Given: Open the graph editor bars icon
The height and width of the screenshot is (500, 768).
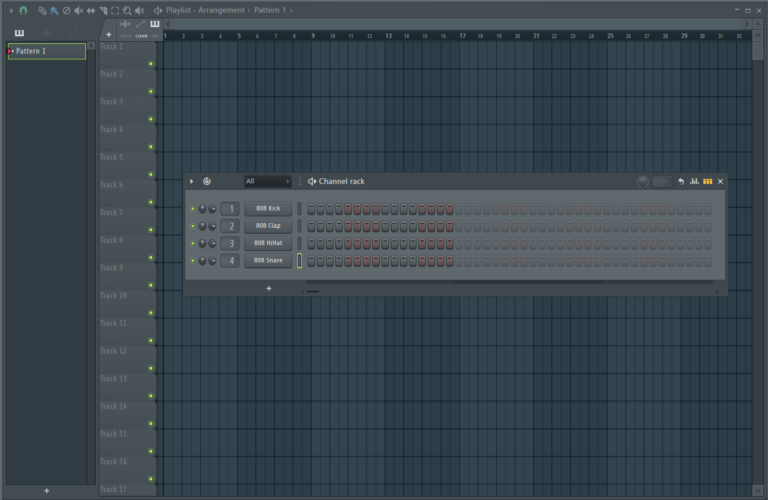Looking at the screenshot, I should [x=695, y=182].
